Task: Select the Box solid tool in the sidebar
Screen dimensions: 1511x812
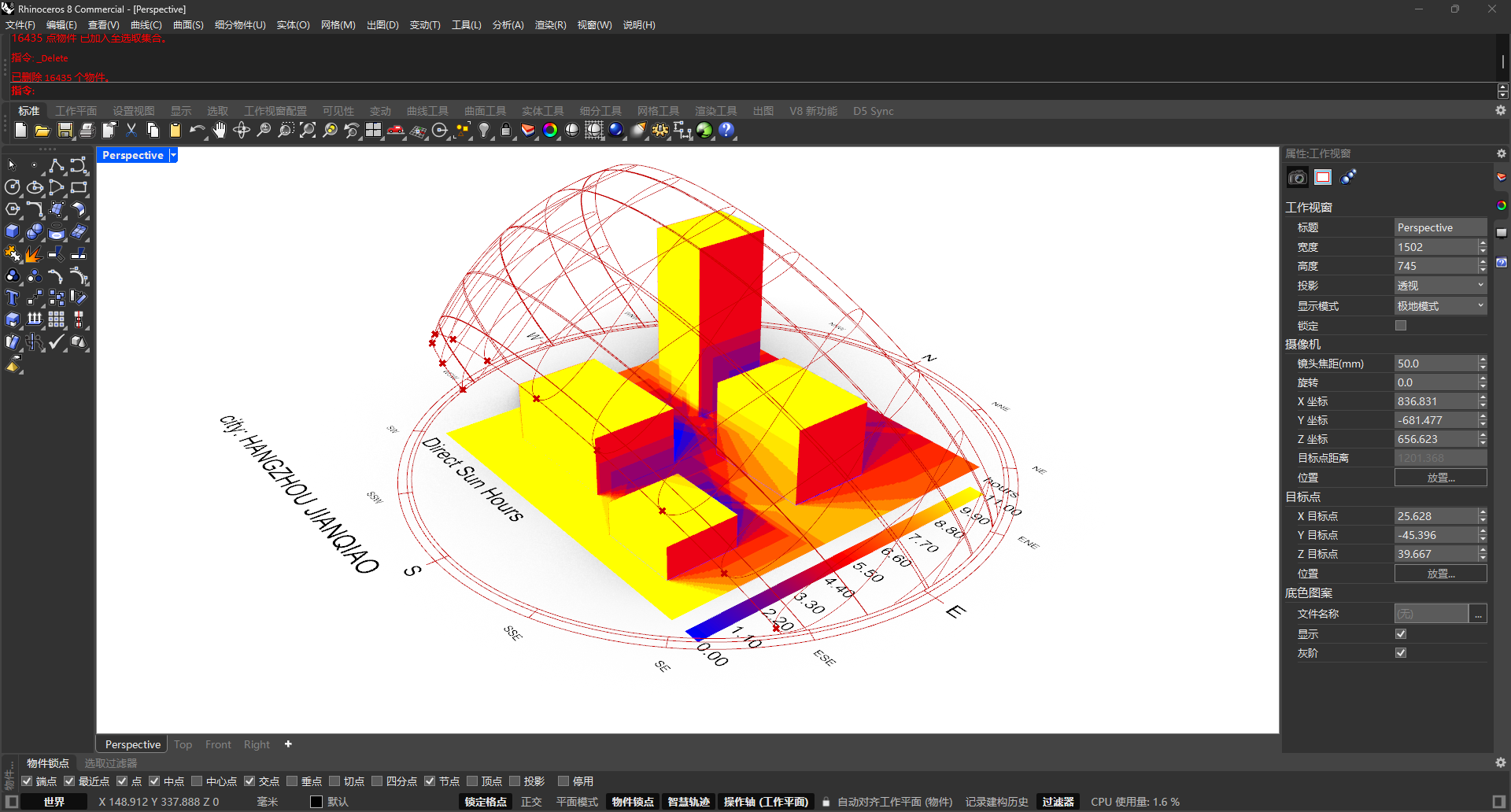Action: click(13, 231)
